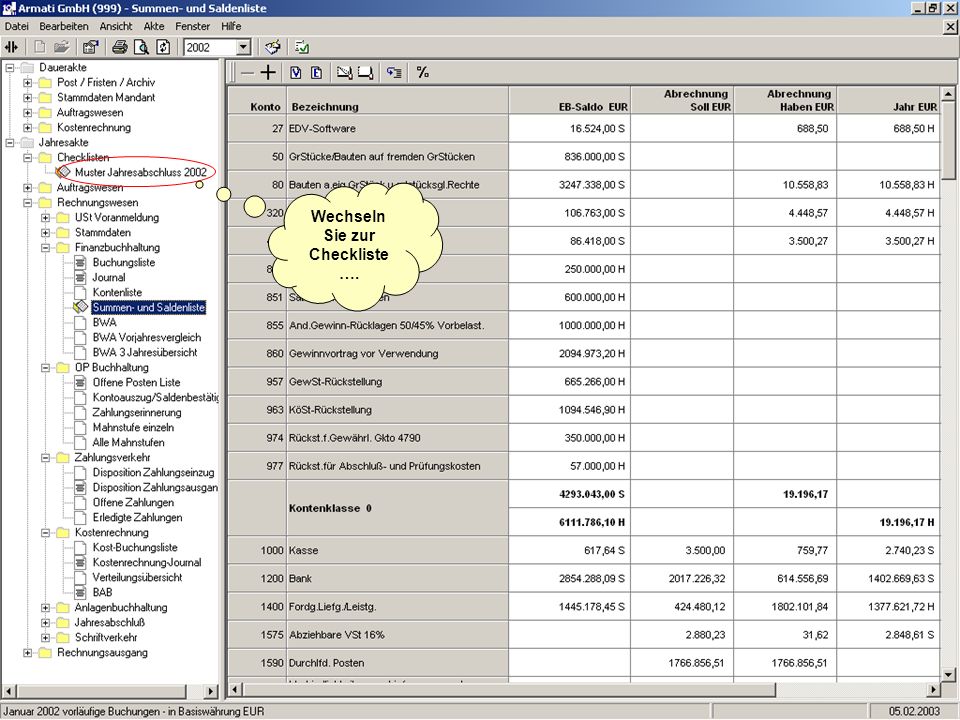Viewport: 960px width, 720px height.
Task: Open the Bearbeiten menu
Action: (64, 26)
